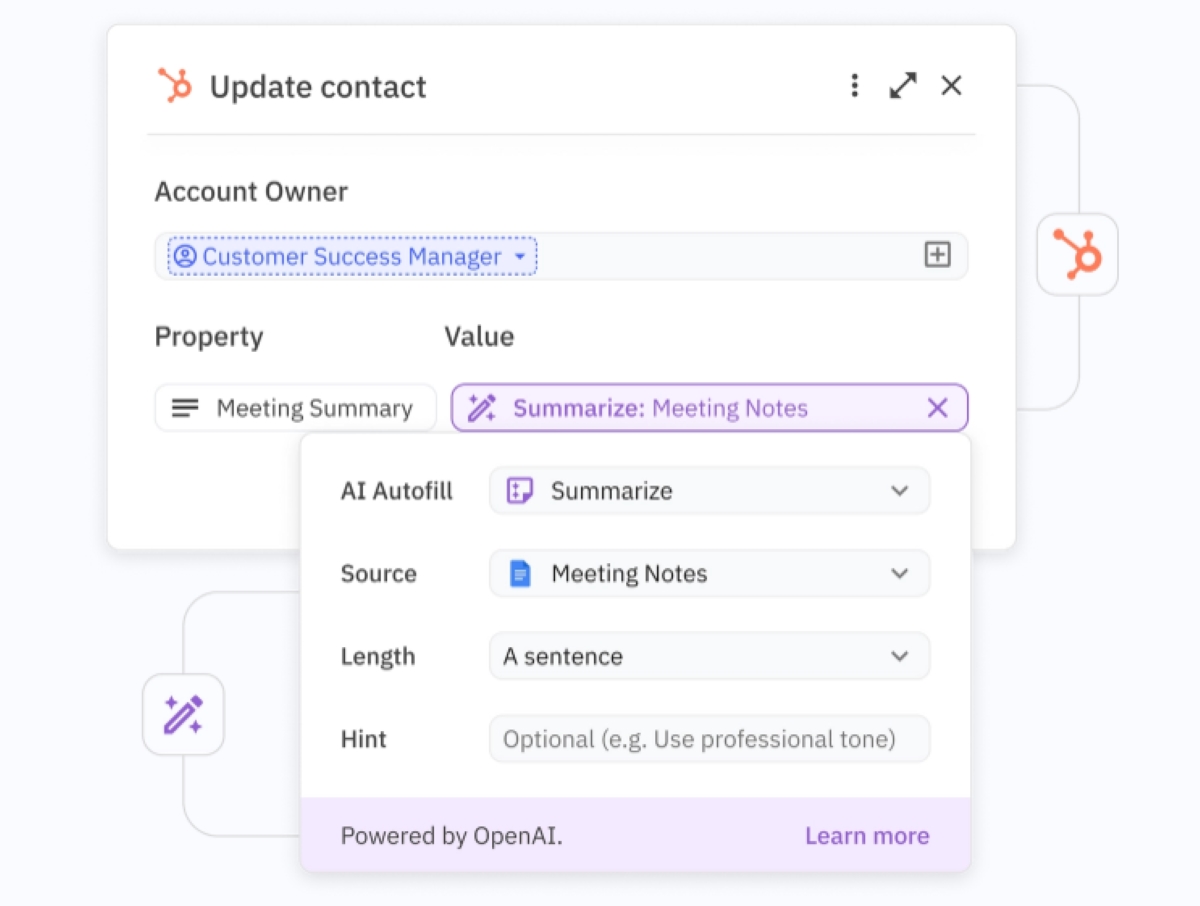
Task: Click the magic wand node on the lower left
Action: click(x=183, y=715)
